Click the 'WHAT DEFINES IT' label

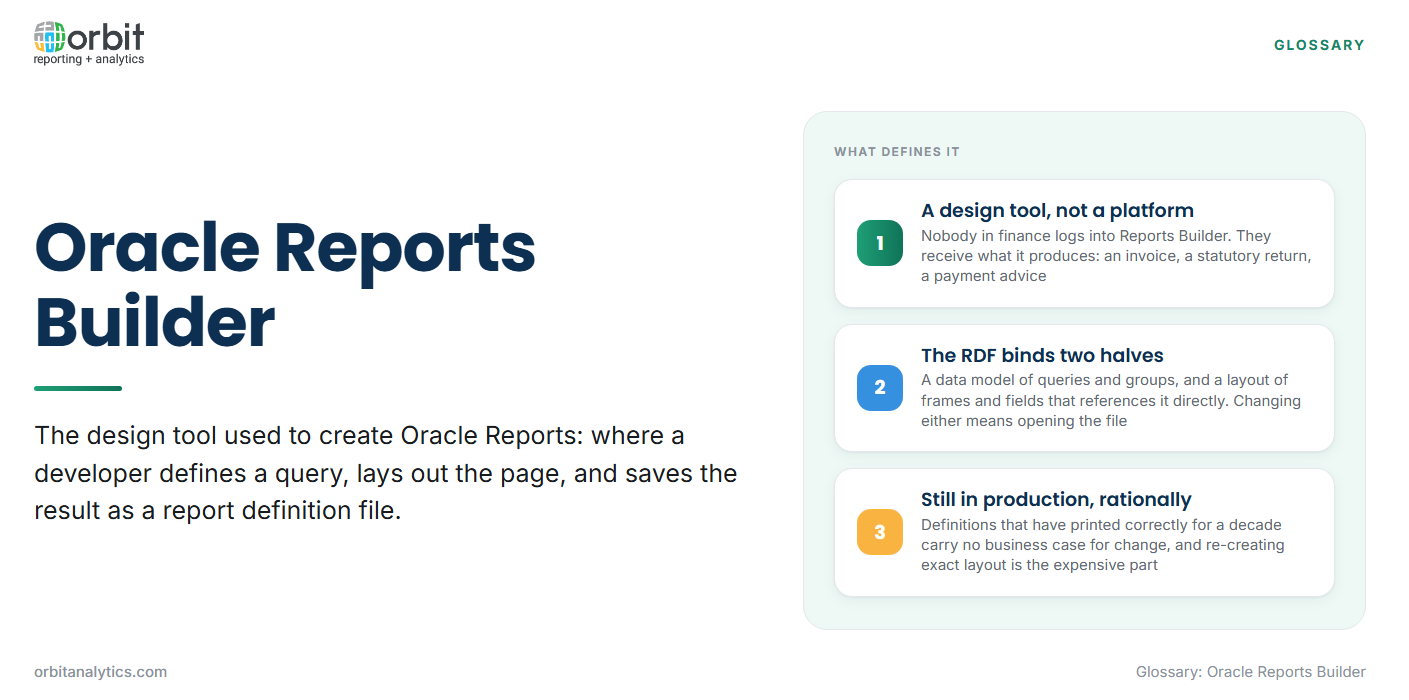pyautogui.click(x=897, y=152)
